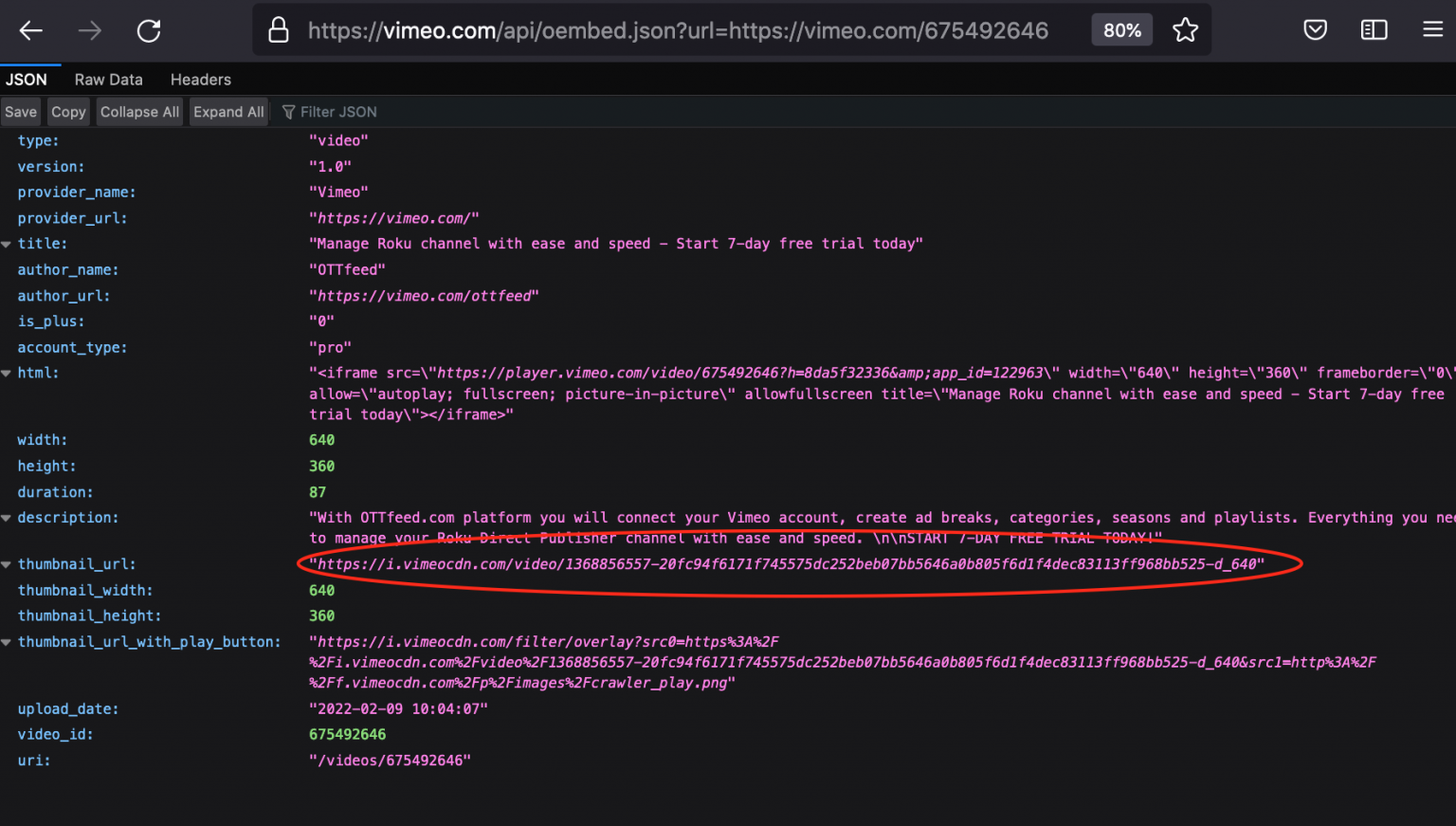1456x826 pixels.
Task: Open the Headers tab
Action: click(x=200, y=79)
